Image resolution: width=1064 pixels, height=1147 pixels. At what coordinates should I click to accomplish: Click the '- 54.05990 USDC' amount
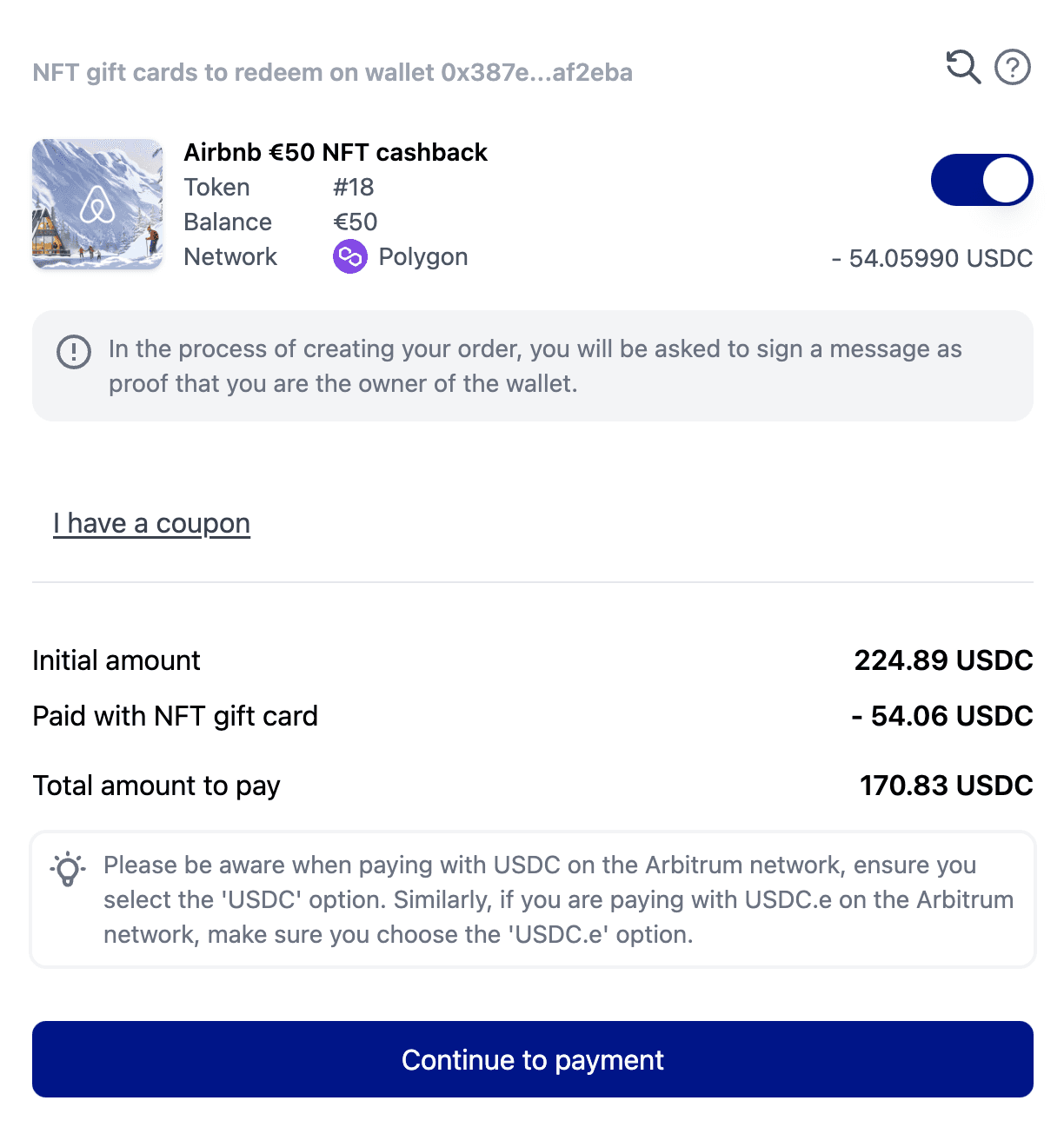(932, 258)
